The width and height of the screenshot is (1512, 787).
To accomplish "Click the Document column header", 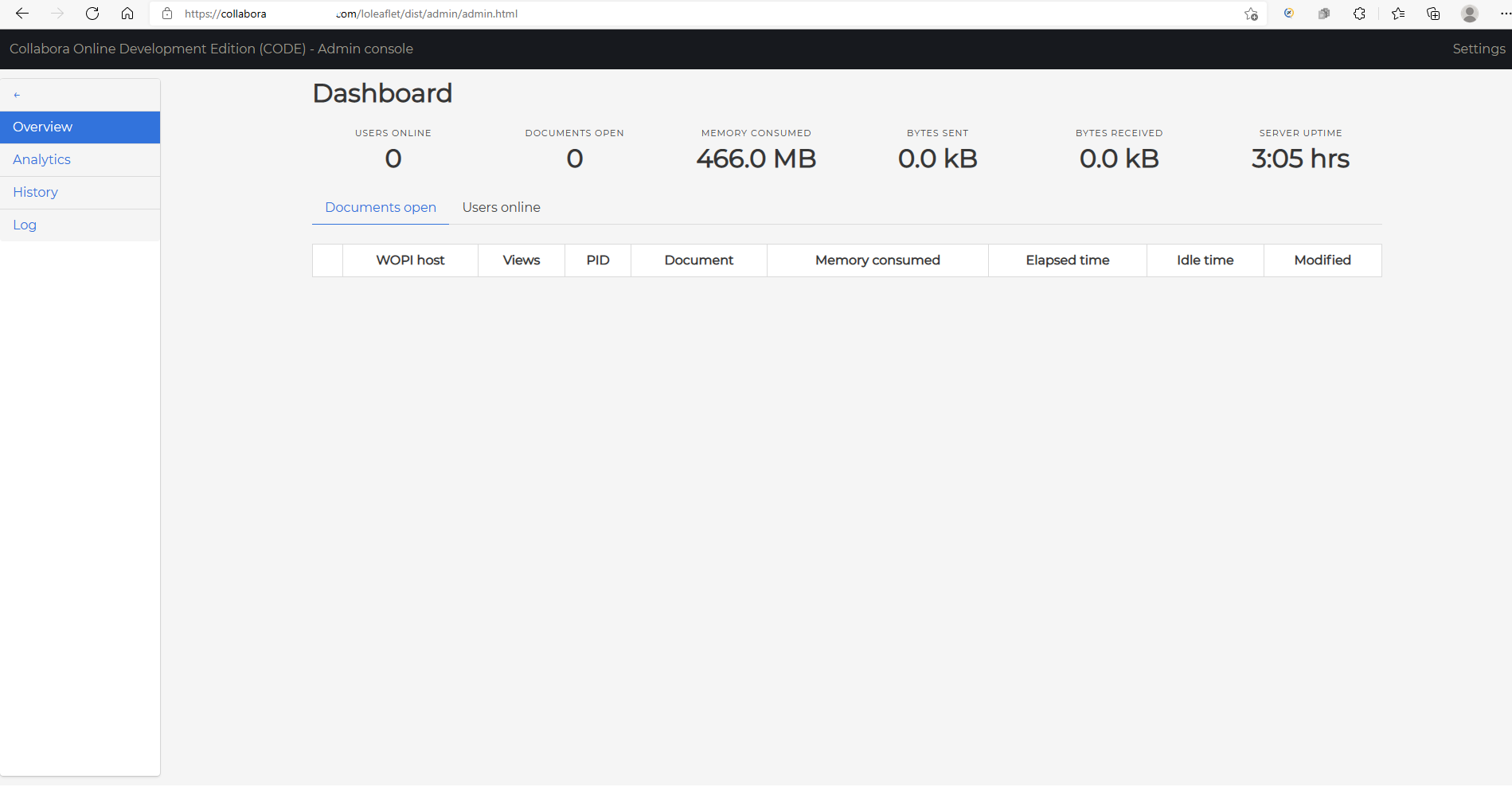I will point(699,260).
